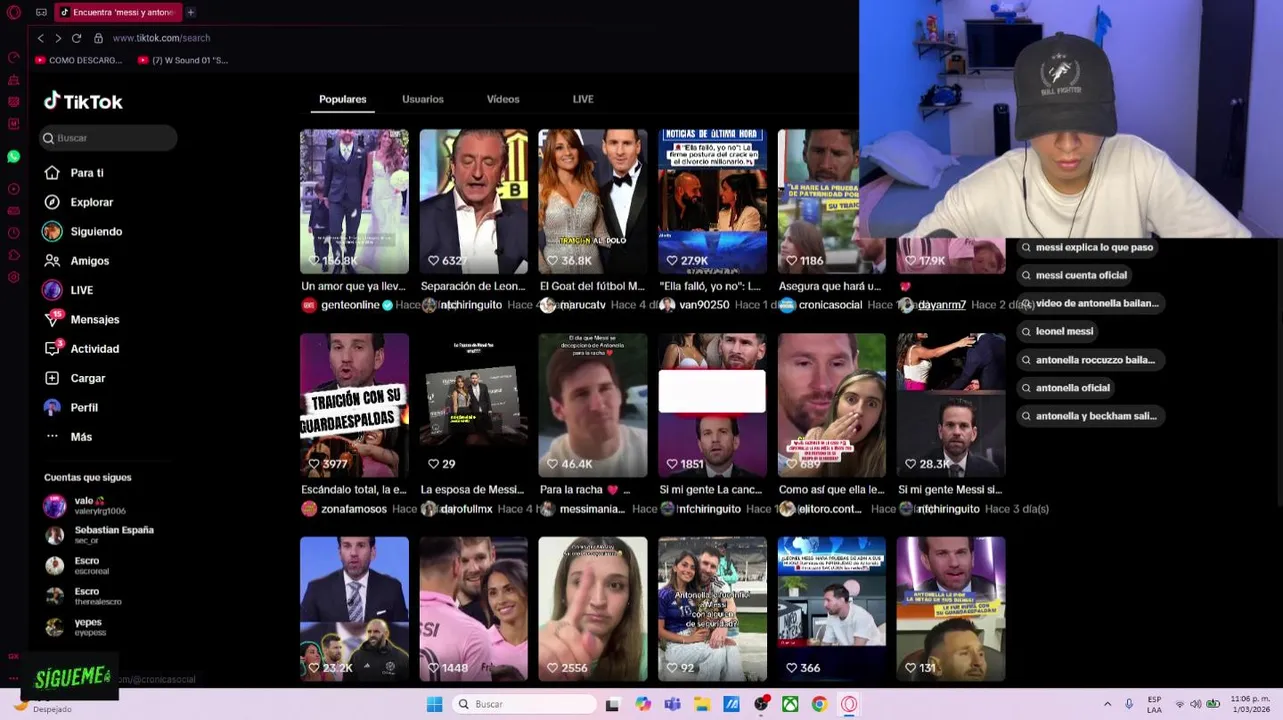Open the Explorar compass icon

[52, 202]
